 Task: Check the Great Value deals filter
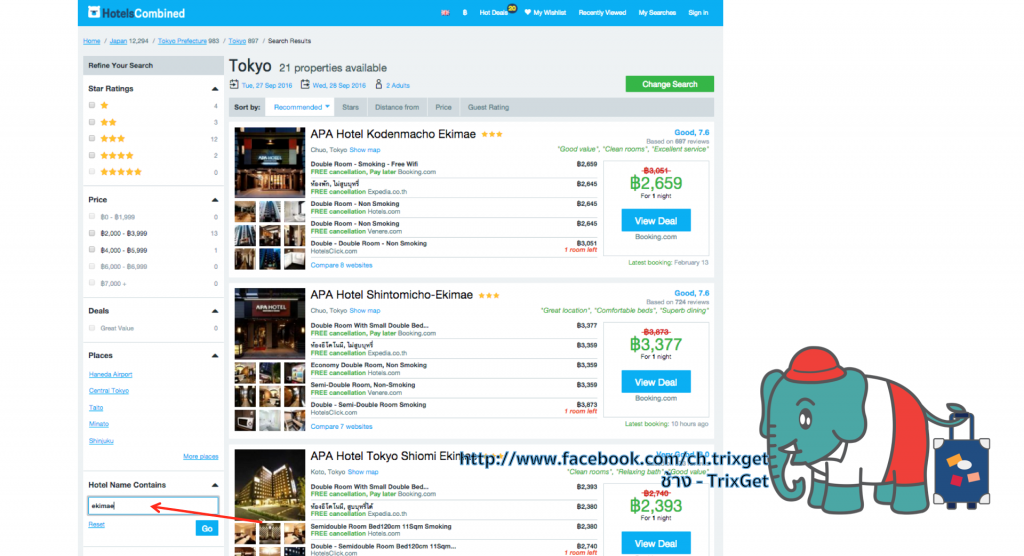tap(92, 328)
